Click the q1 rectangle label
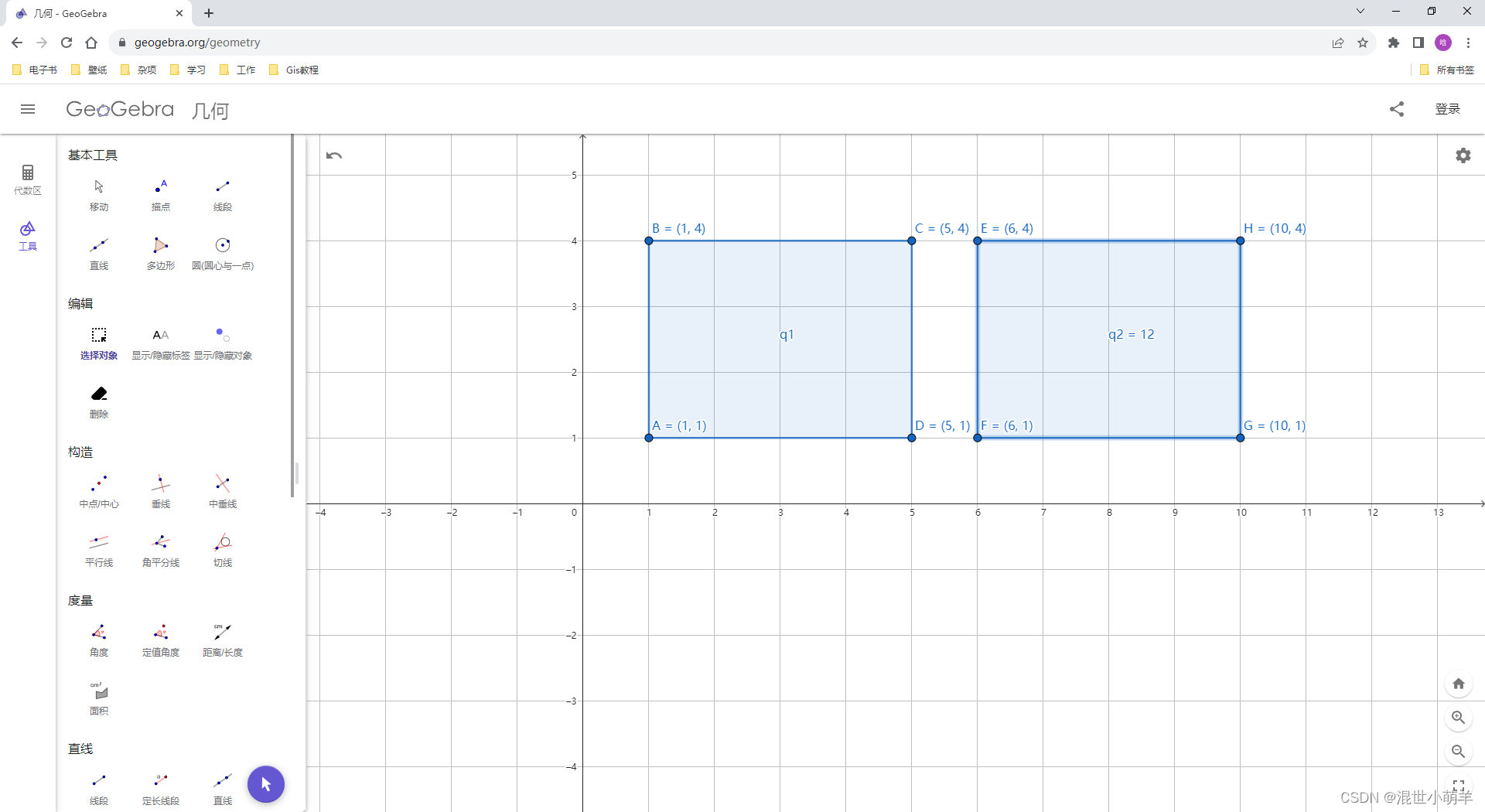Image resolution: width=1485 pixels, height=812 pixels. (x=787, y=334)
